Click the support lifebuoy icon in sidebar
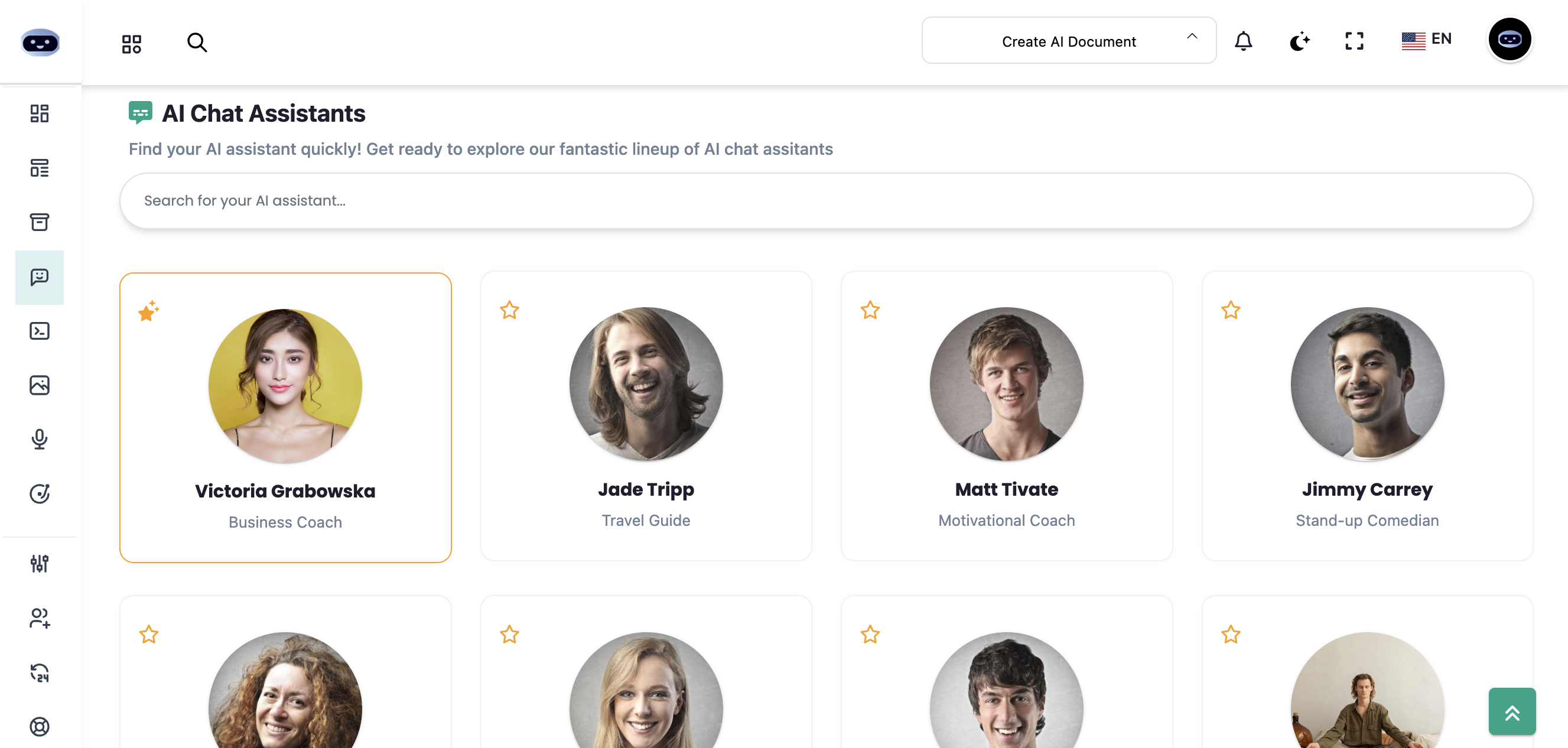 coord(40,726)
